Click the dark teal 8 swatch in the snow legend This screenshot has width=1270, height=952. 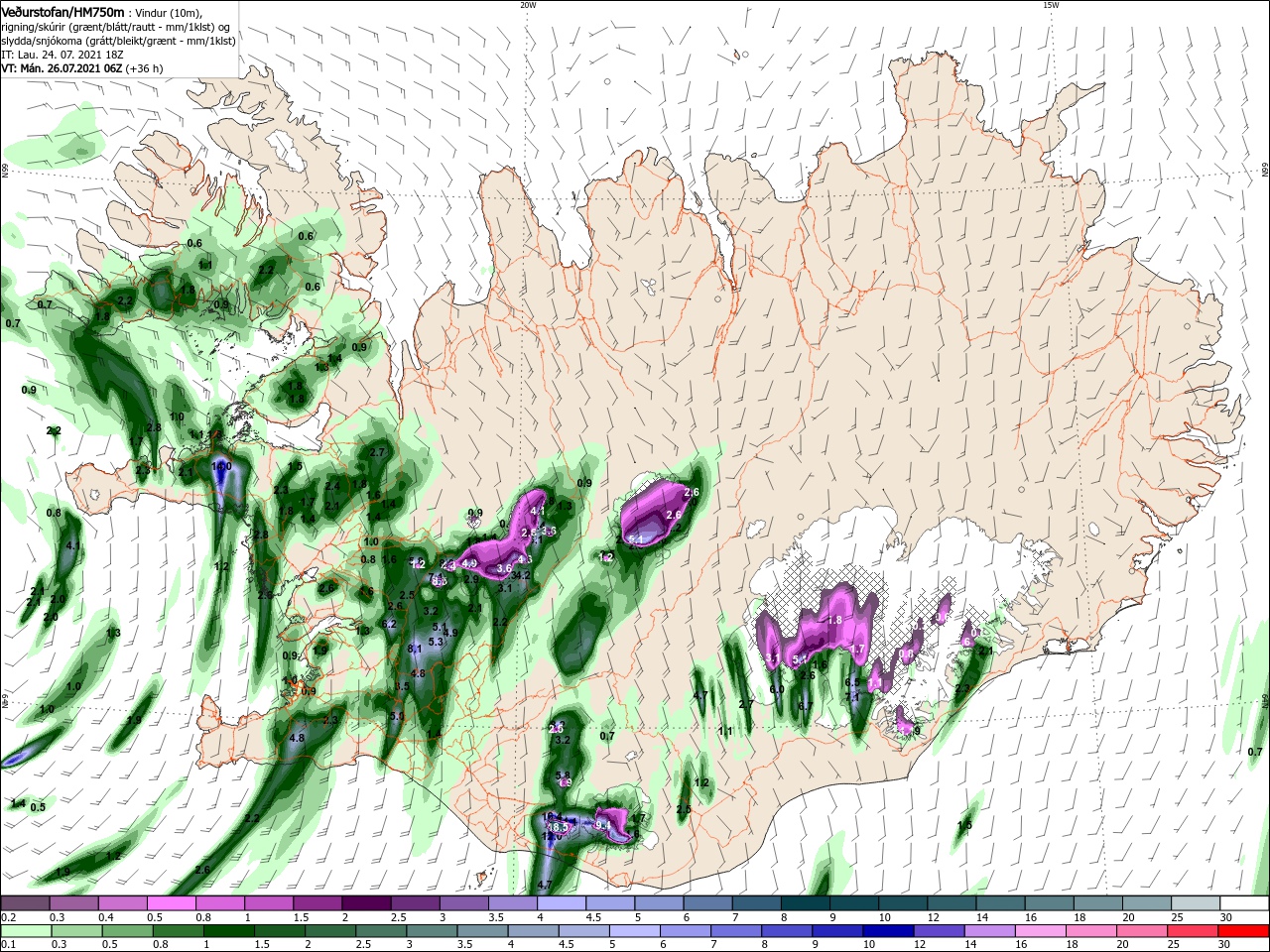point(806,903)
